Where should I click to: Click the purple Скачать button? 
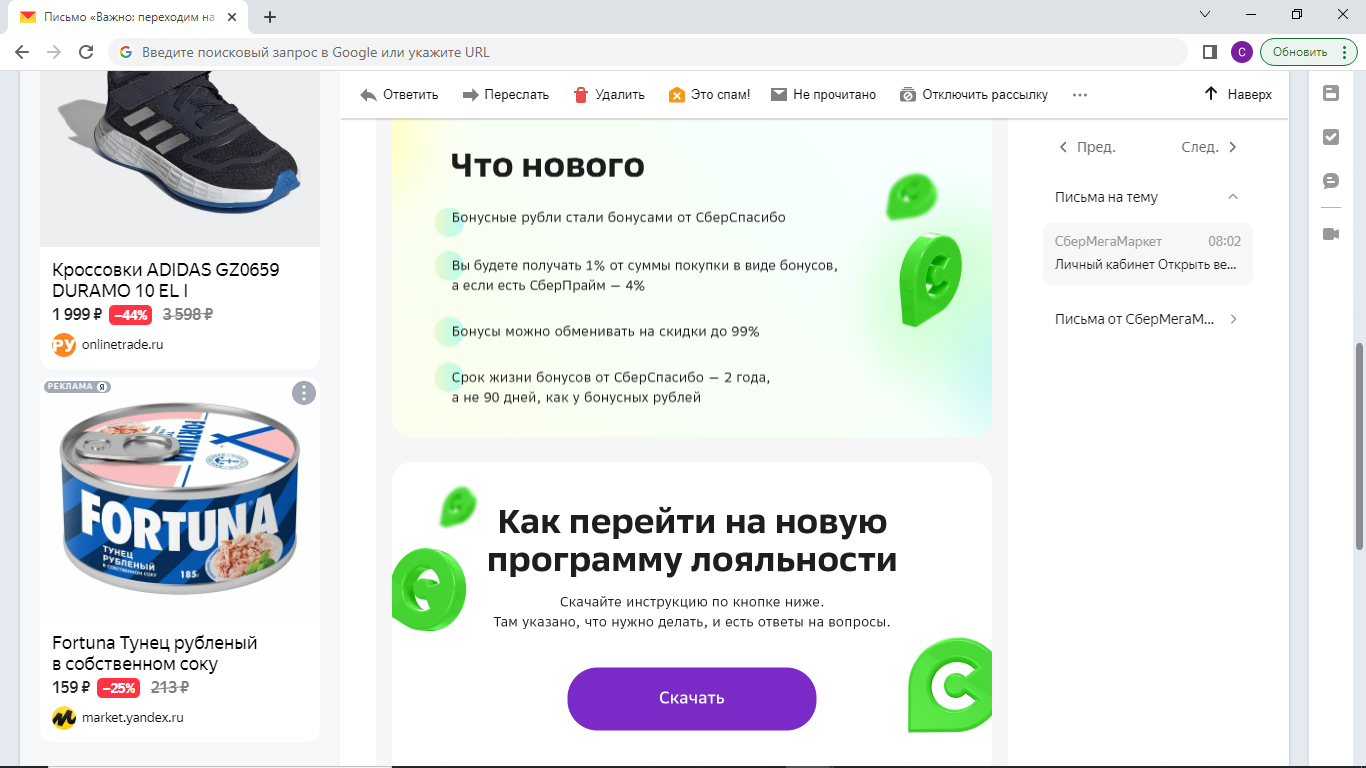692,698
